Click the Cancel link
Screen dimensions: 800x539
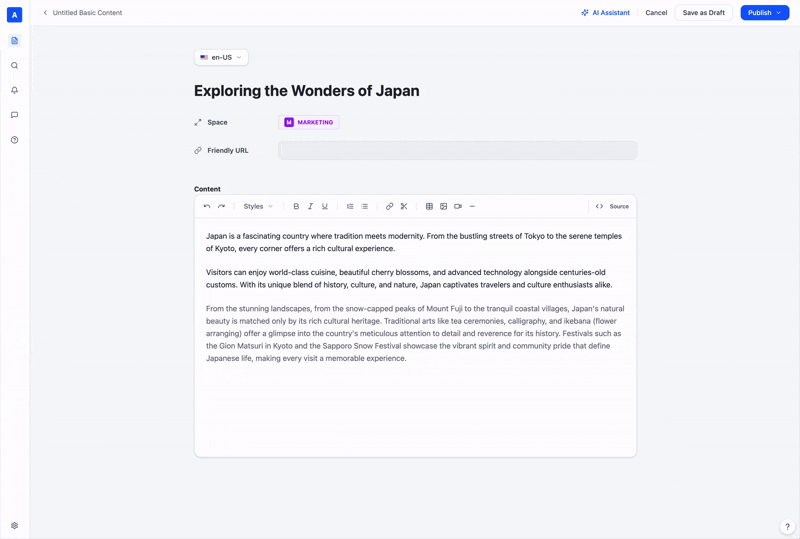point(656,13)
